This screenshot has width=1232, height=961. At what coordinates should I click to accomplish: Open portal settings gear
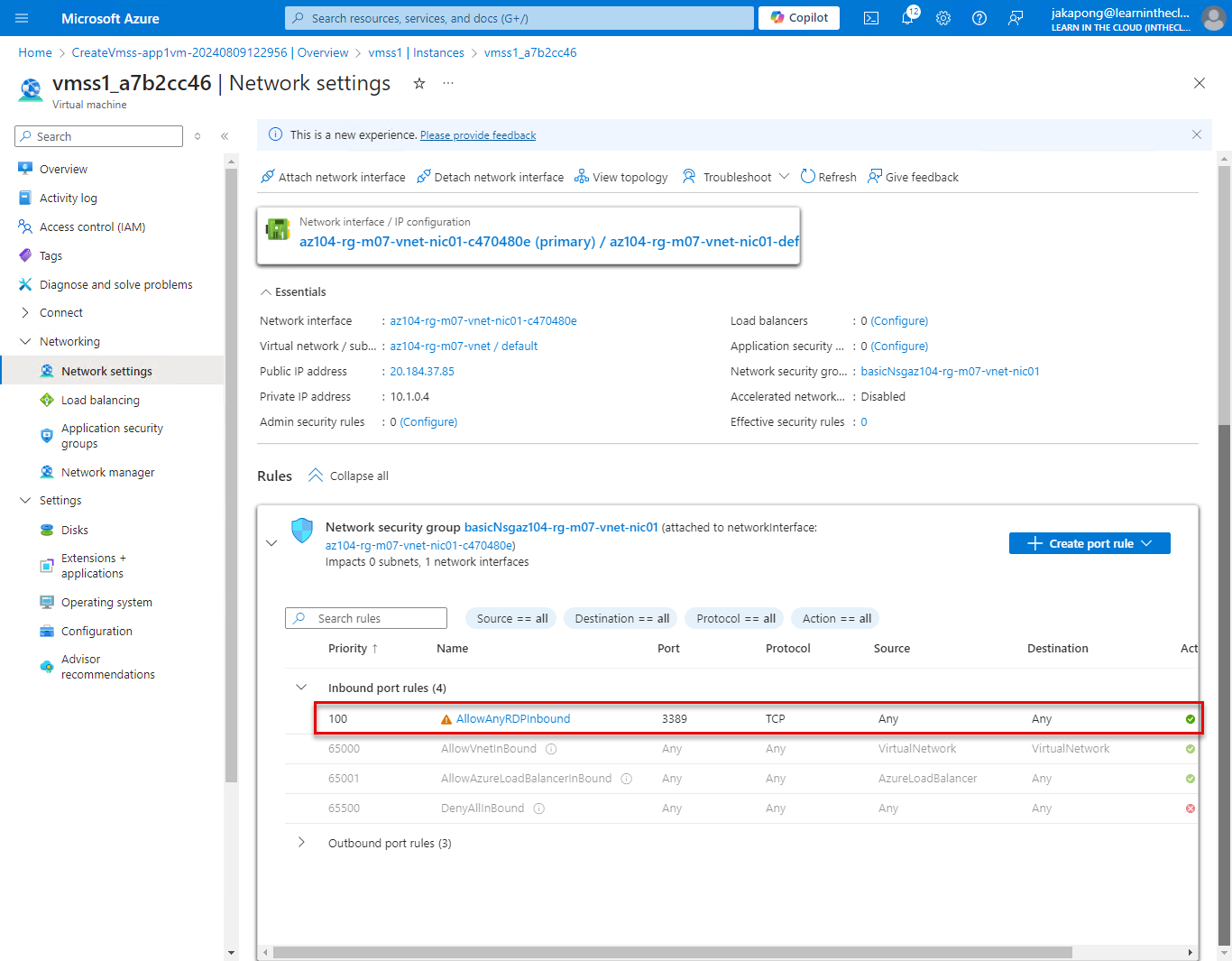[943, 18]
